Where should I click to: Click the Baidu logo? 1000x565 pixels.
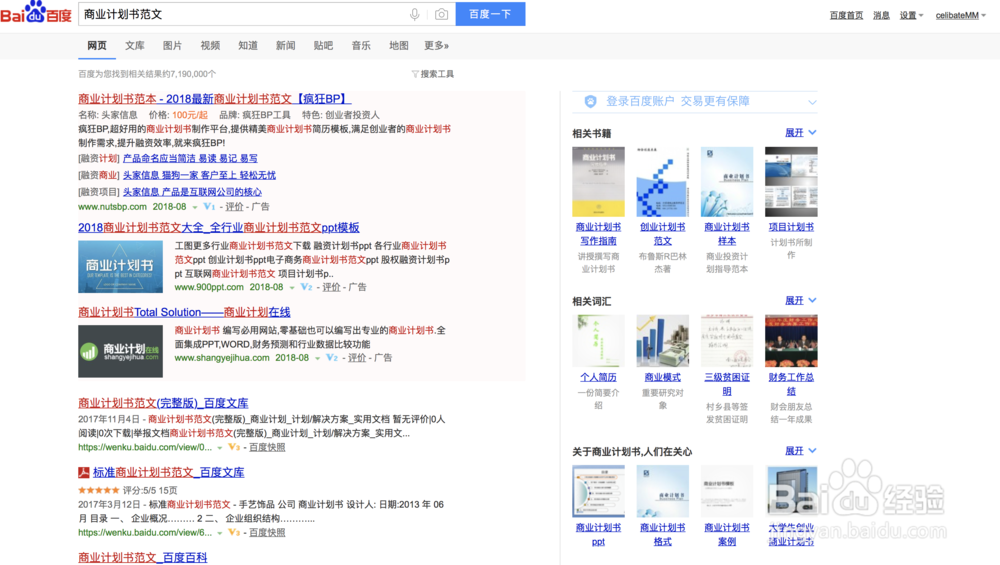[x=36, y=13]
